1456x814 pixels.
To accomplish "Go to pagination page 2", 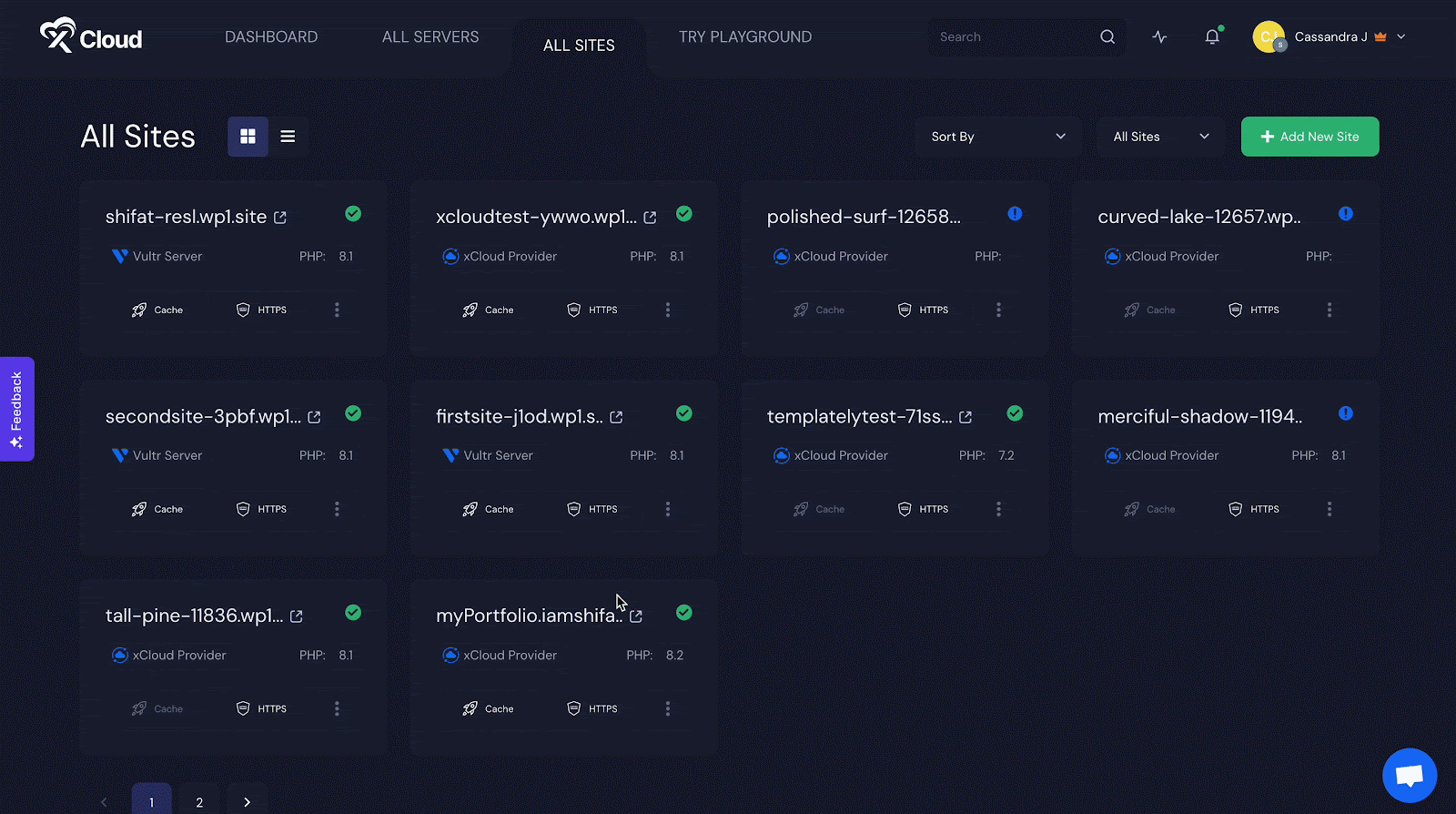I will pos(199,801).
